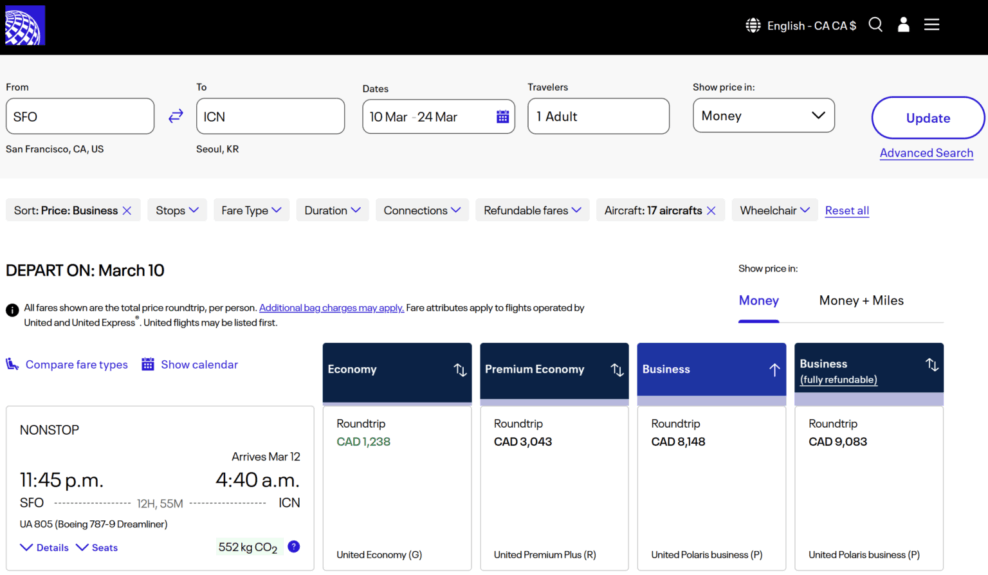Sort results by Economy price
This screenshot has height=575, width=988.
click(460, 370)
